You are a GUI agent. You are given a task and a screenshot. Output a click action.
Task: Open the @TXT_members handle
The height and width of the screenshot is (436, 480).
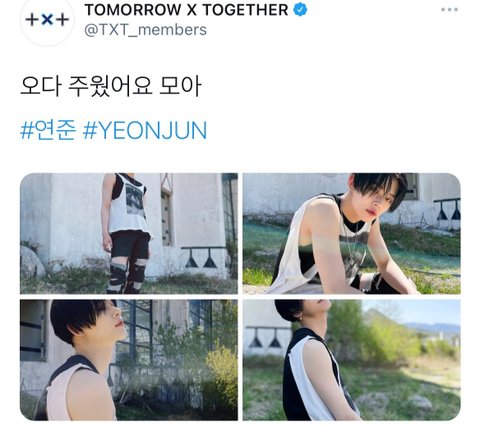tap(145, 30)
